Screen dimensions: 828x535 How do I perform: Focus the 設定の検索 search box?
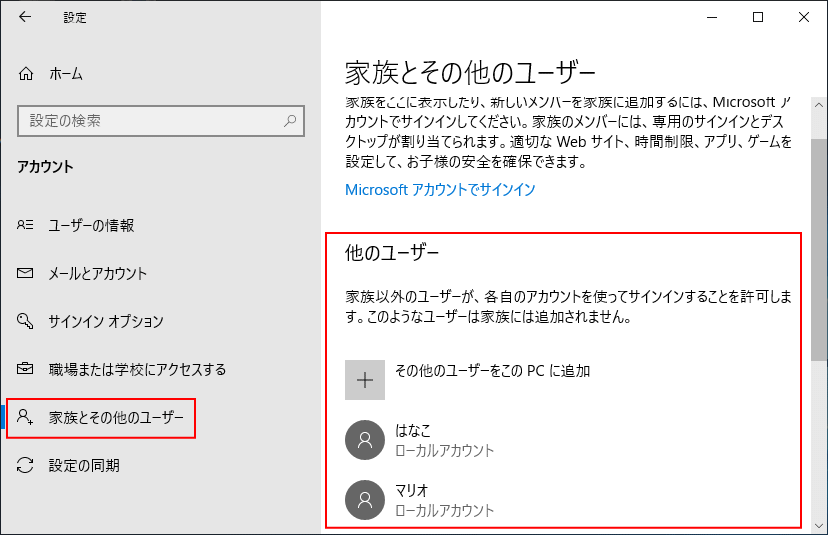pyautogui.click(x=150, y=121)
